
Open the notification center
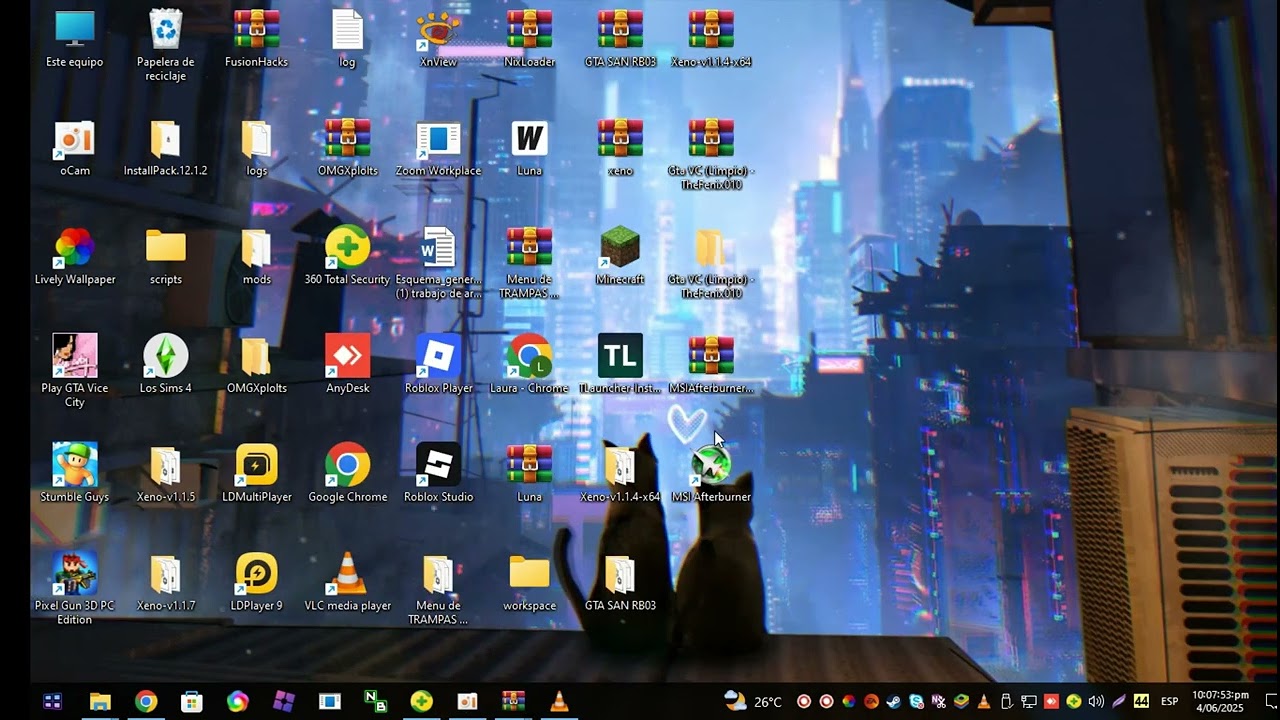(1271, 702)
